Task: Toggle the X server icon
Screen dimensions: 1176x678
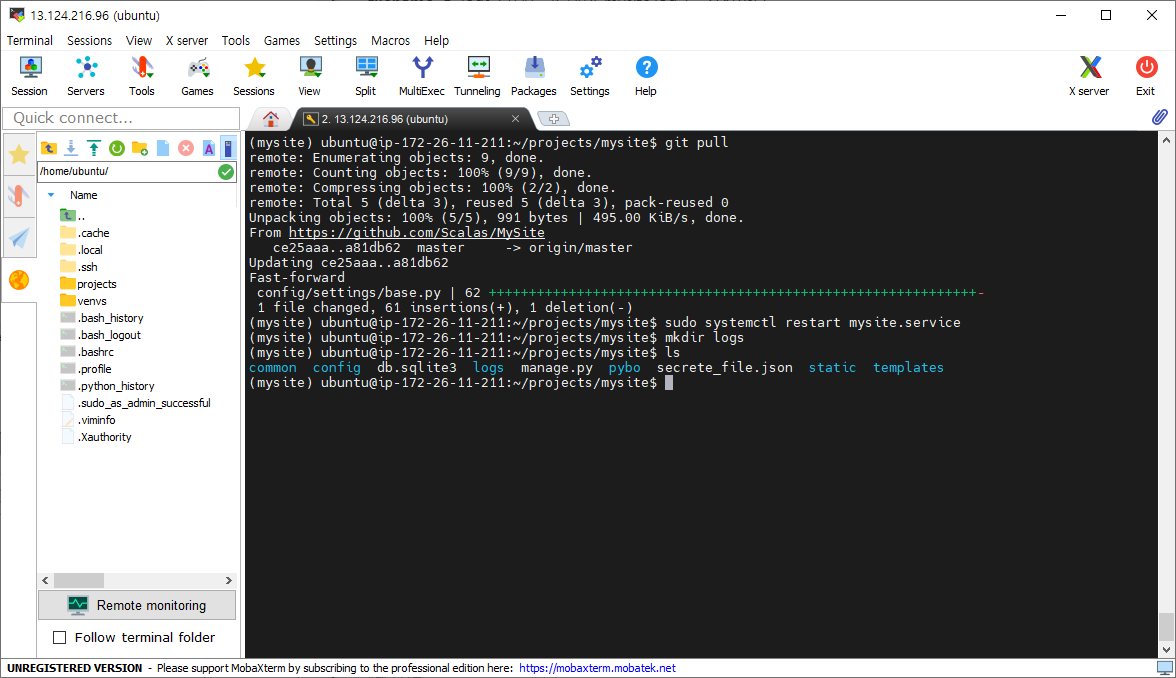Action: [1089, 76]
